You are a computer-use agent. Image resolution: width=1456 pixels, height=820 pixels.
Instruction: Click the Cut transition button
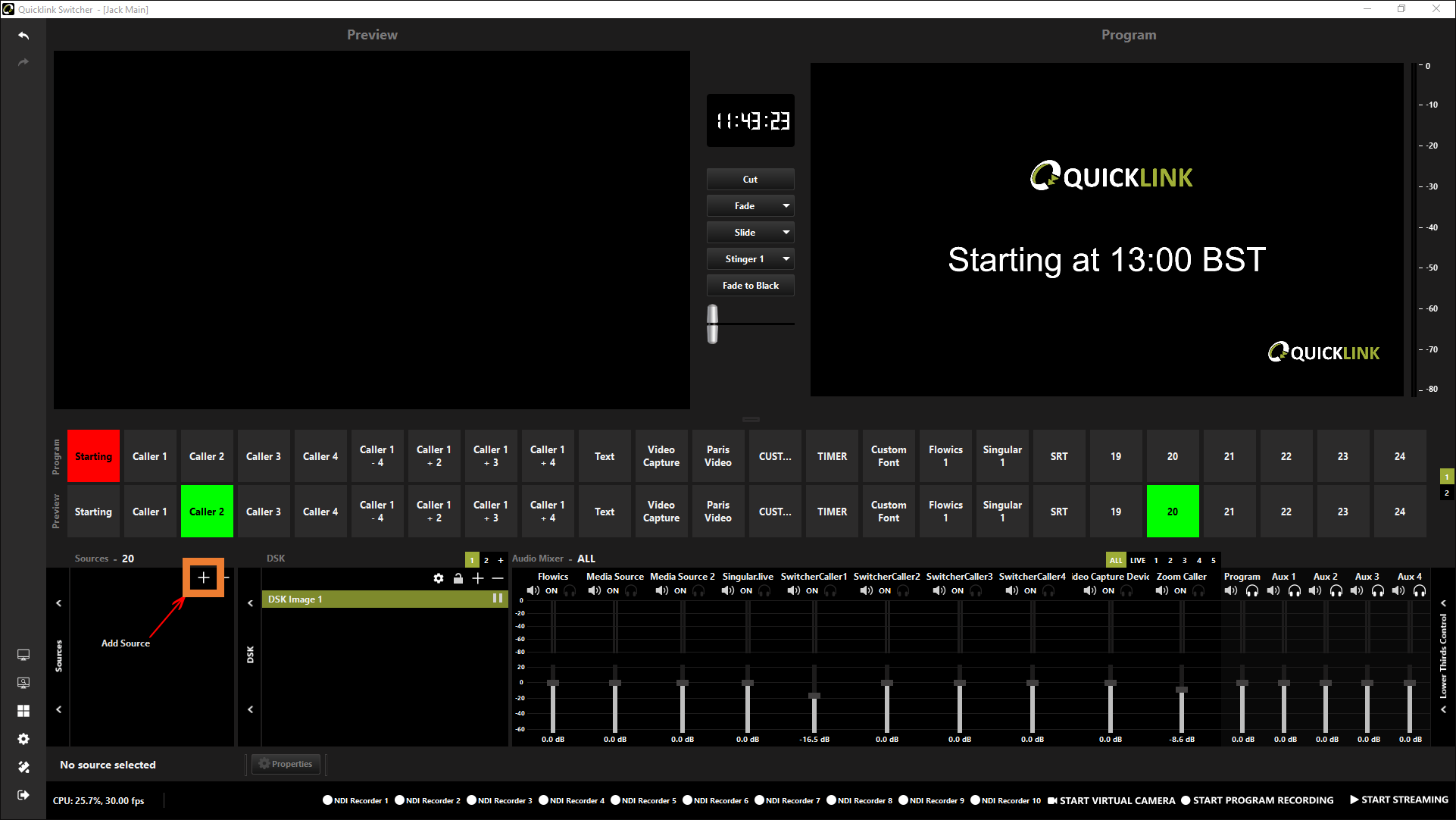click(x=750, y=180)
